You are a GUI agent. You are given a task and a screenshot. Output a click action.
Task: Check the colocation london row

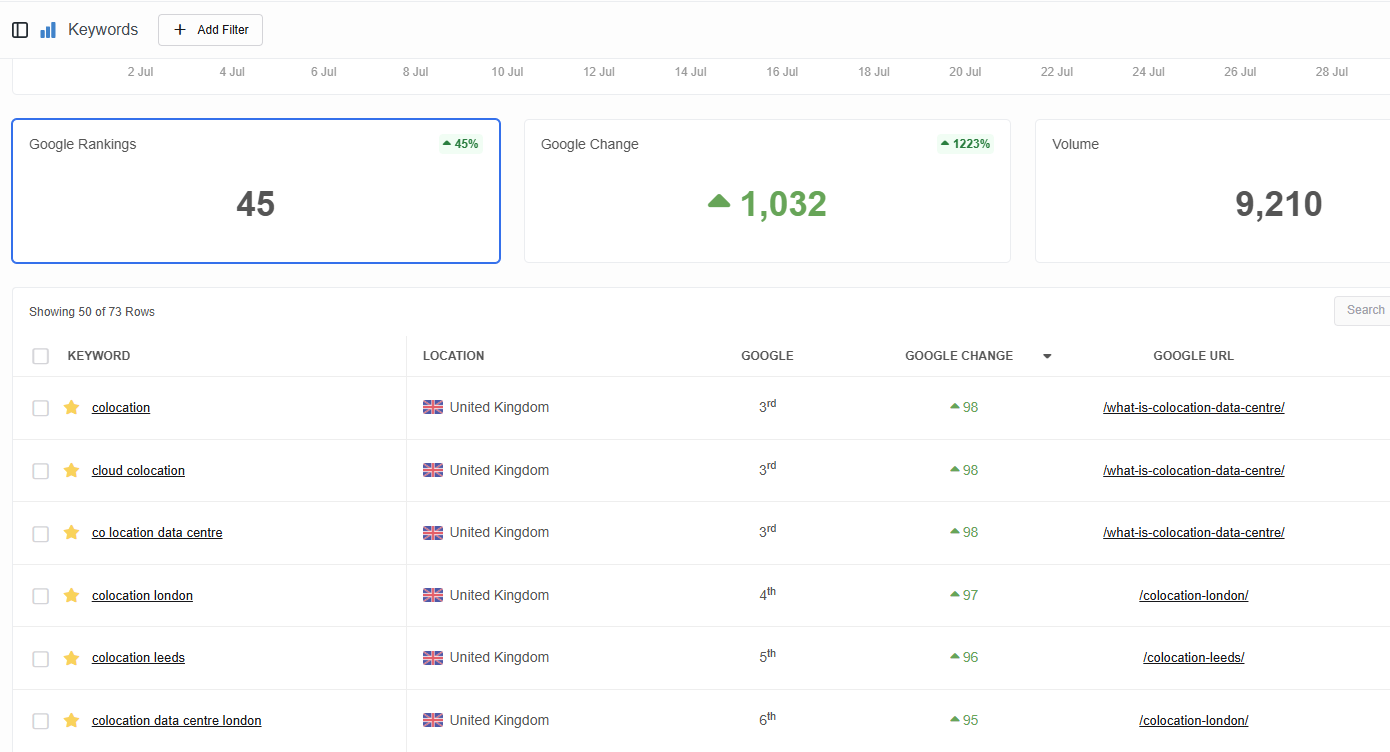[41, 596]
